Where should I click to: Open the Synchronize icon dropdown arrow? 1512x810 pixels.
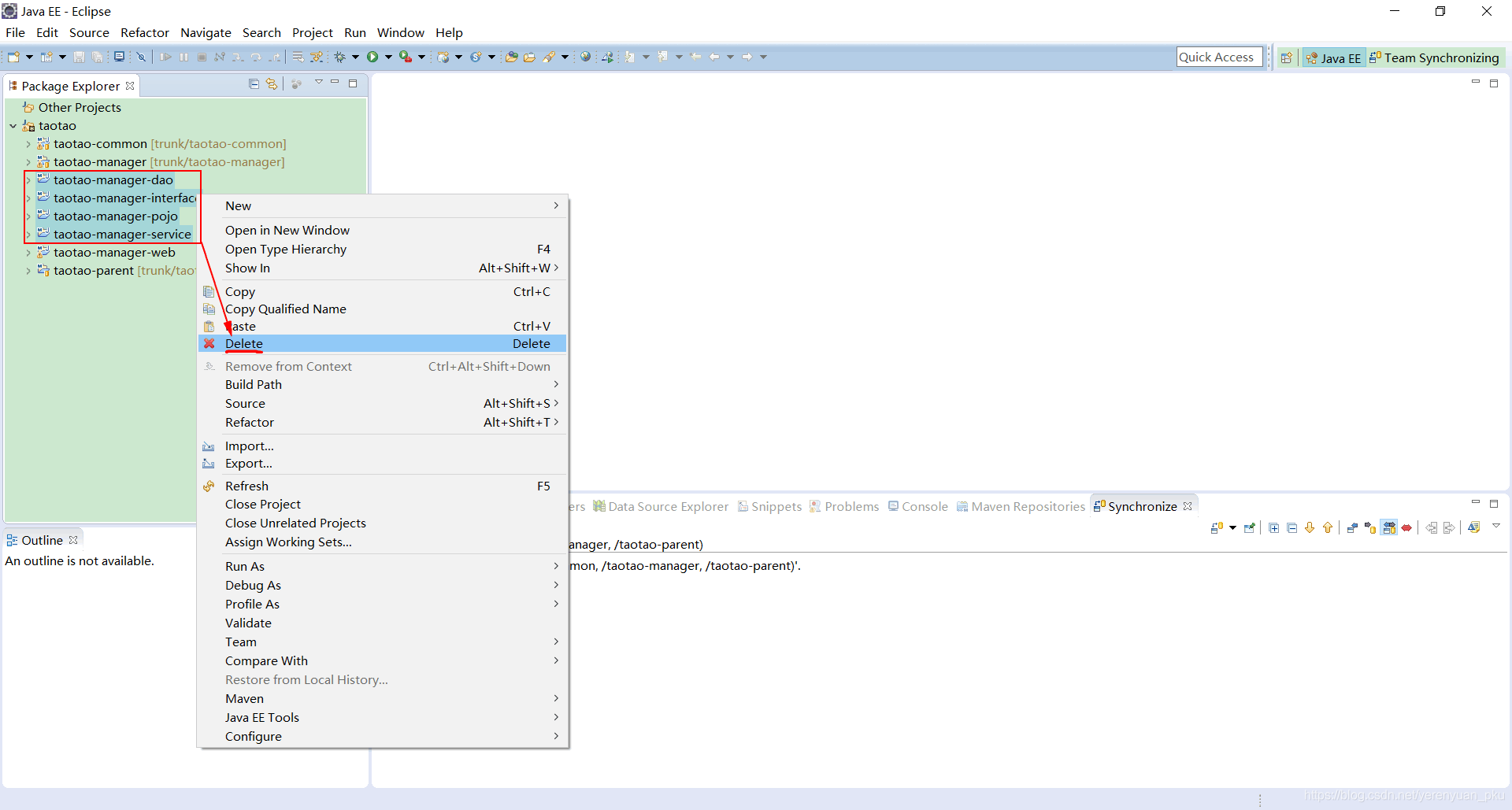coord(1232,527)
